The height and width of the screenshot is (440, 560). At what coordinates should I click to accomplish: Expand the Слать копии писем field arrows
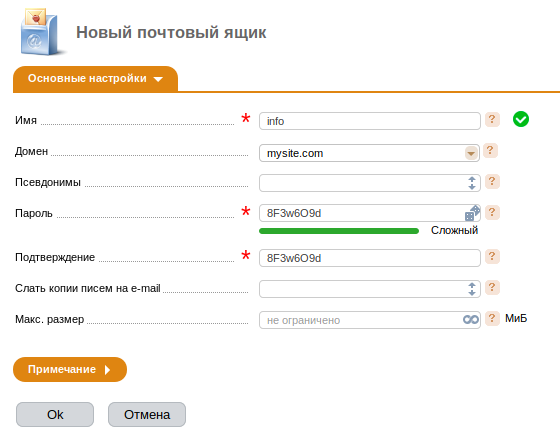pyautogui.click(x=472, y=289)
